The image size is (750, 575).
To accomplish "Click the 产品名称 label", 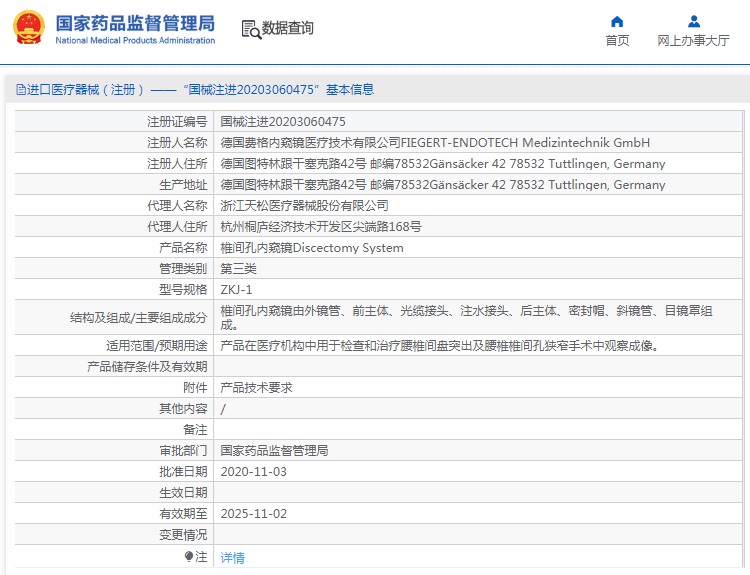I will pyautogui.click(x=183, y=248).
